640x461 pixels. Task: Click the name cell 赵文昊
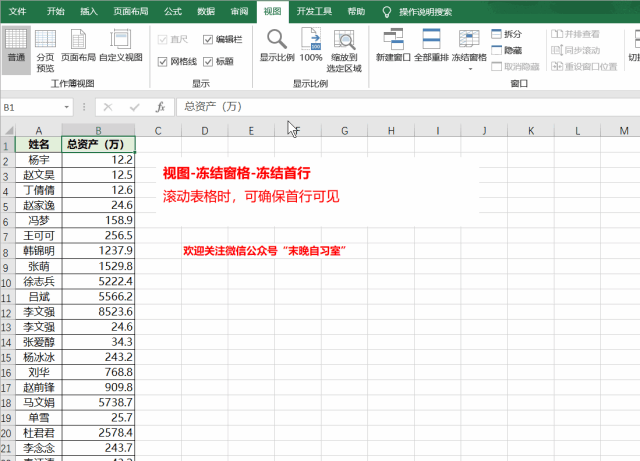point(39,175)
